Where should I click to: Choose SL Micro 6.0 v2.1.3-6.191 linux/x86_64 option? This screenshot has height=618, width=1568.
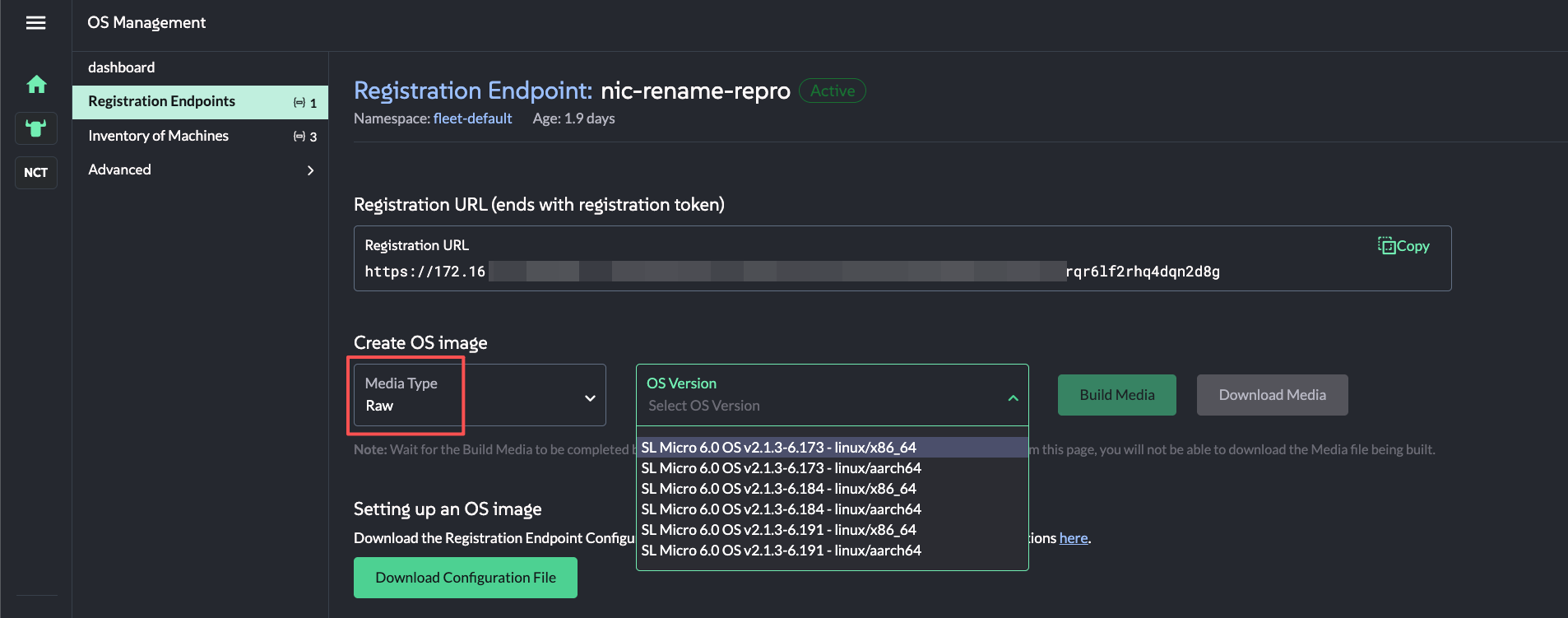coord(832,530)
